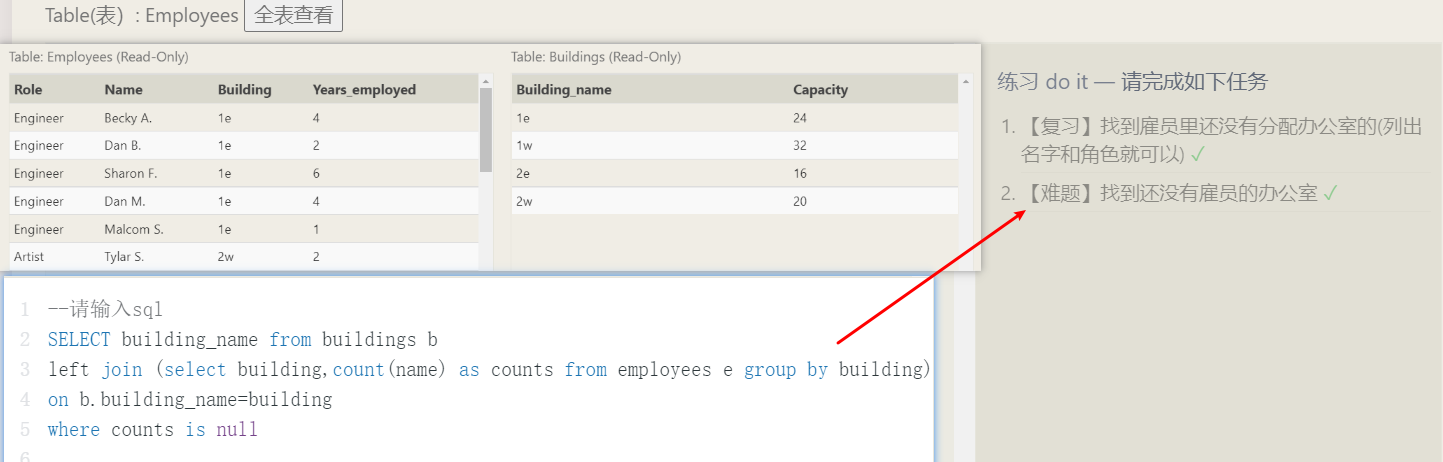
Task: Click capacity value 16
Action: pyautogui.click(x=800, y=174)
